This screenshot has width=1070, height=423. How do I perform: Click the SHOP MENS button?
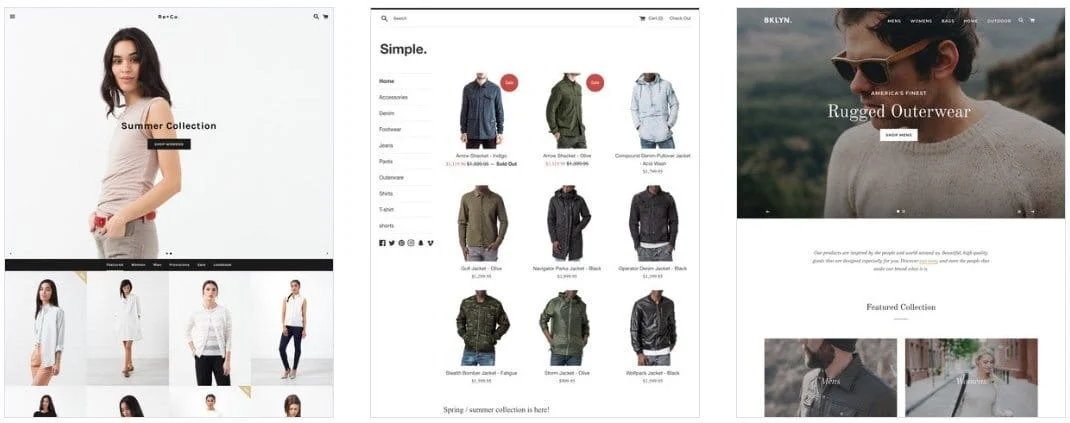pyautogui.click(x=899, y=135)
